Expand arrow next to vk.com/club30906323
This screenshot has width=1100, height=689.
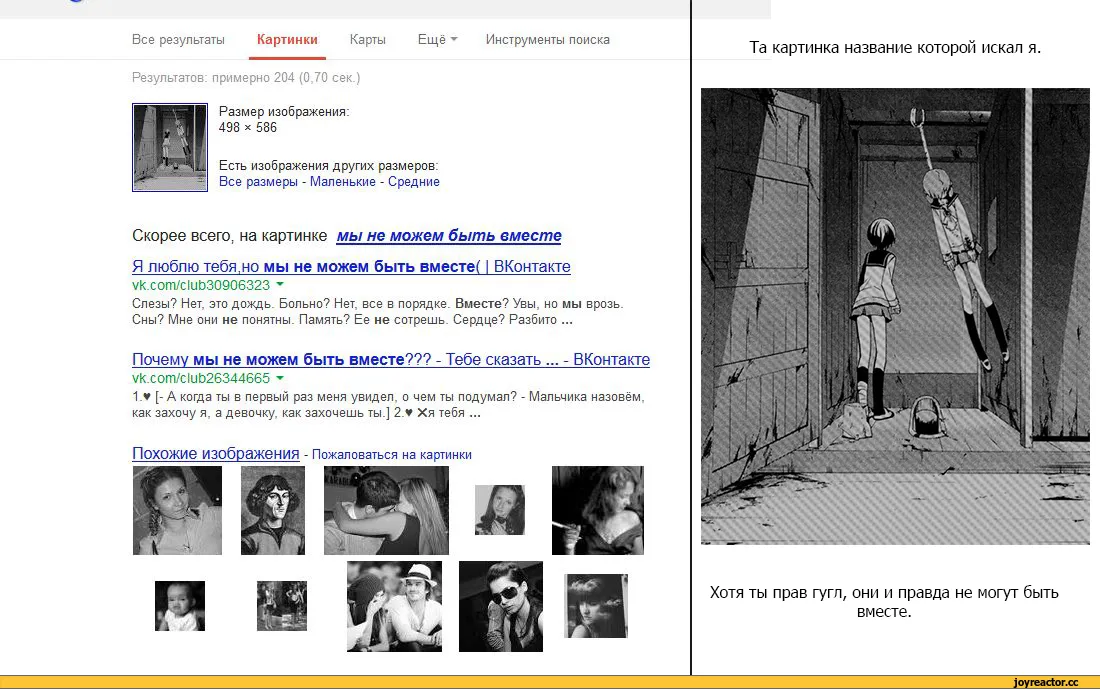point(280,284)
